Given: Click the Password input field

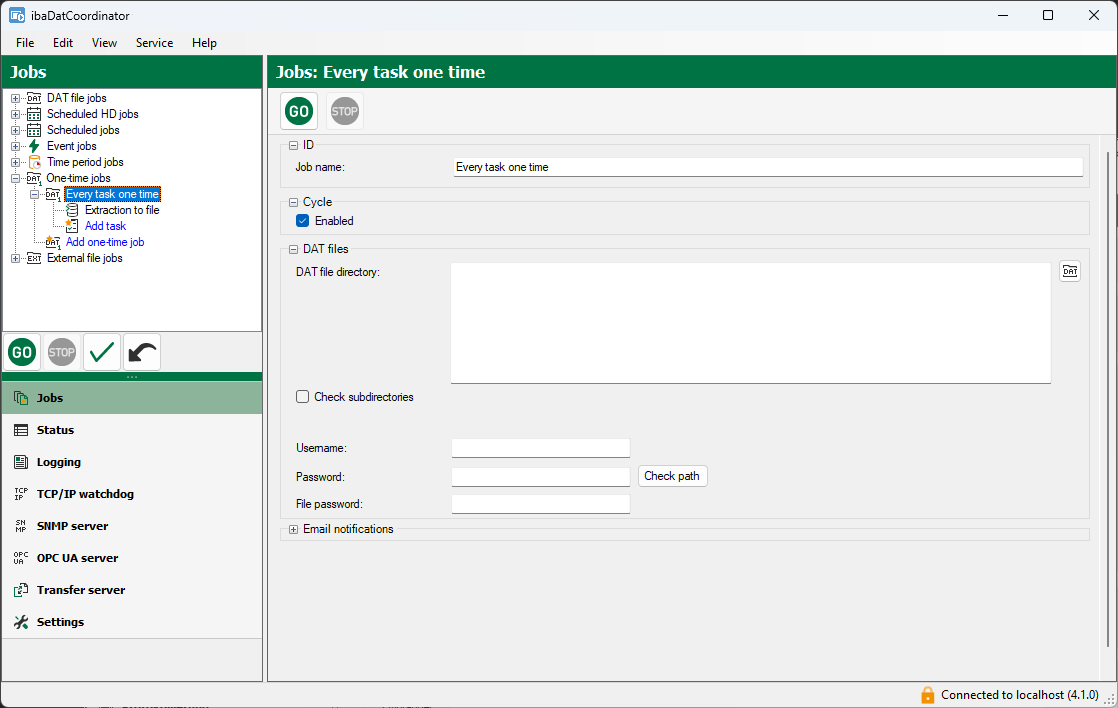Looking at the screenshot, I should click(x=540, y=476).
